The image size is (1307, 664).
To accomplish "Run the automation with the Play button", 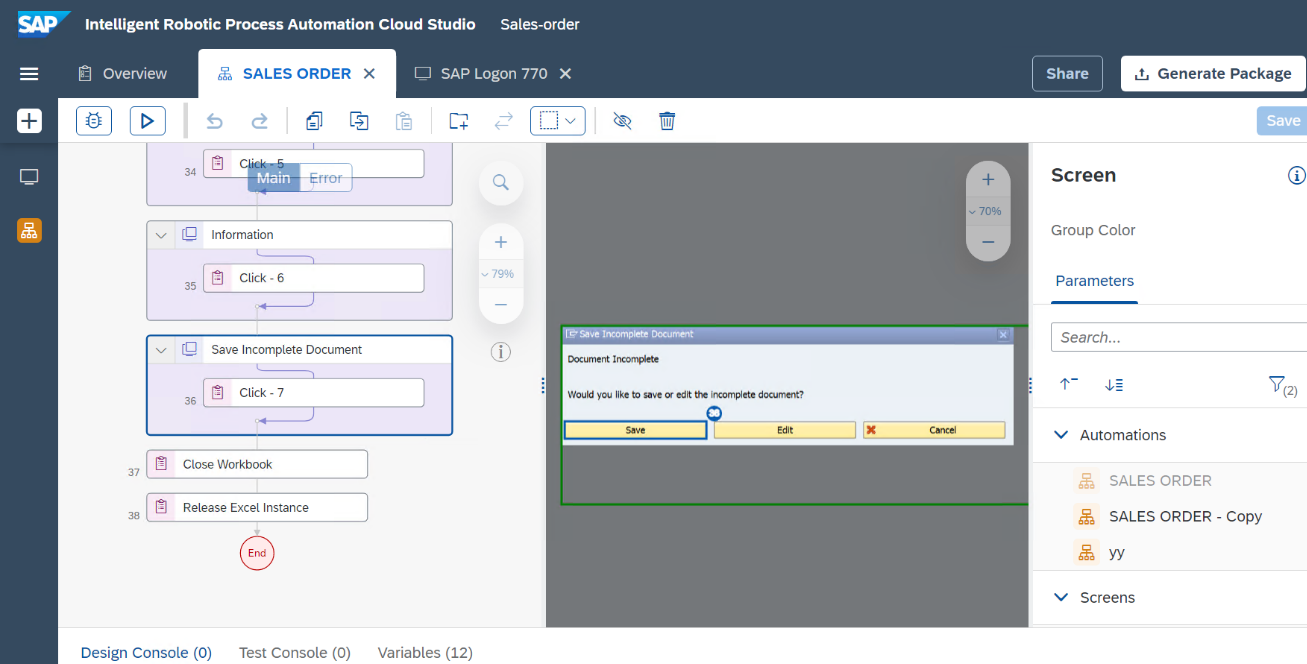I will pos(147,121).
